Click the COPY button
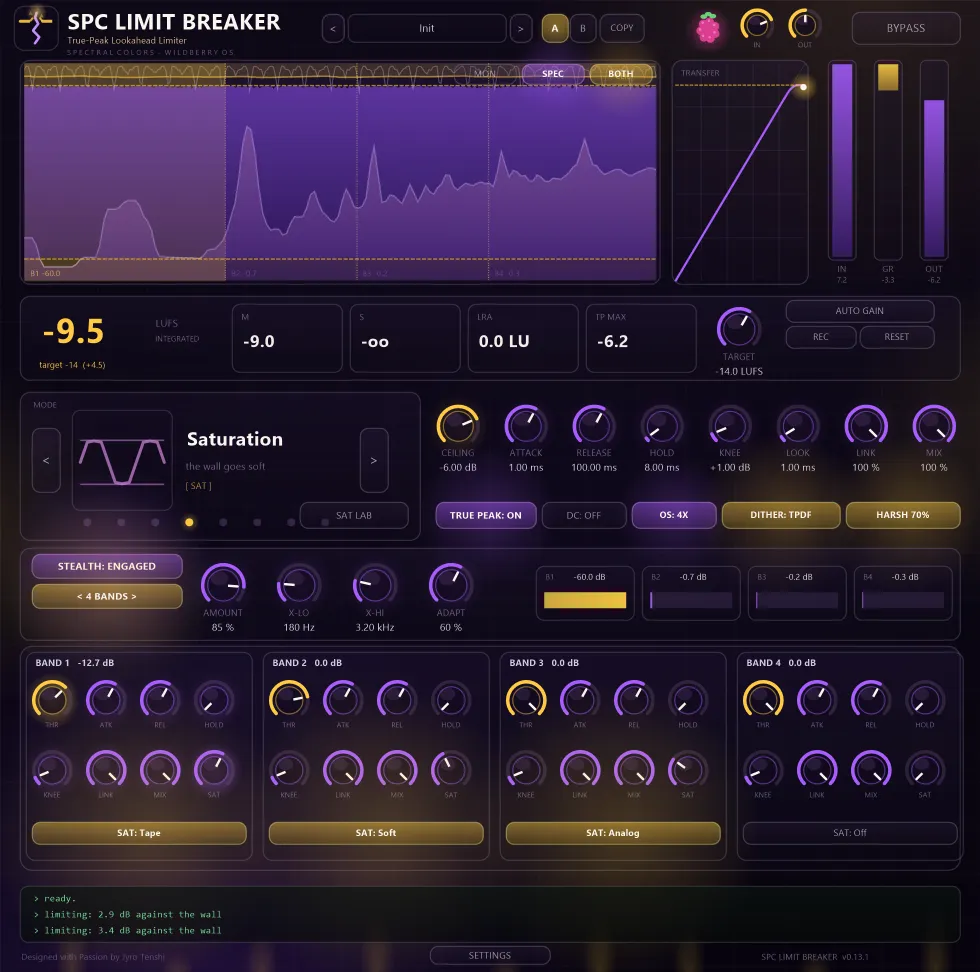The width and height of the screenshot is (980, 972). click(x=622, y=28)
